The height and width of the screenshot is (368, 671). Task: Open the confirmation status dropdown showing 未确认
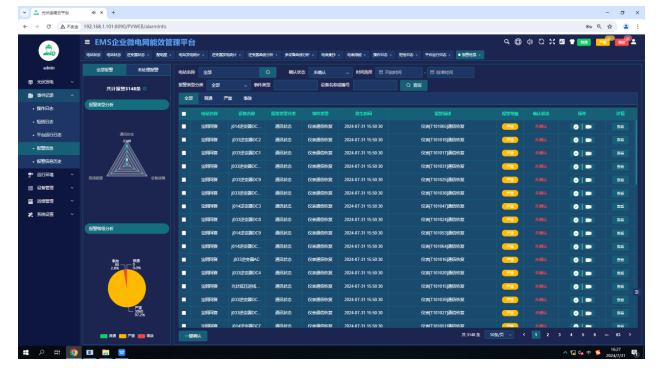(x=330, y=72)
